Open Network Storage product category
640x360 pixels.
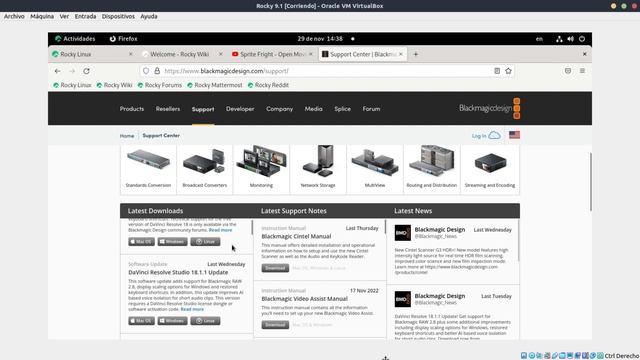[x=318, y=169]
